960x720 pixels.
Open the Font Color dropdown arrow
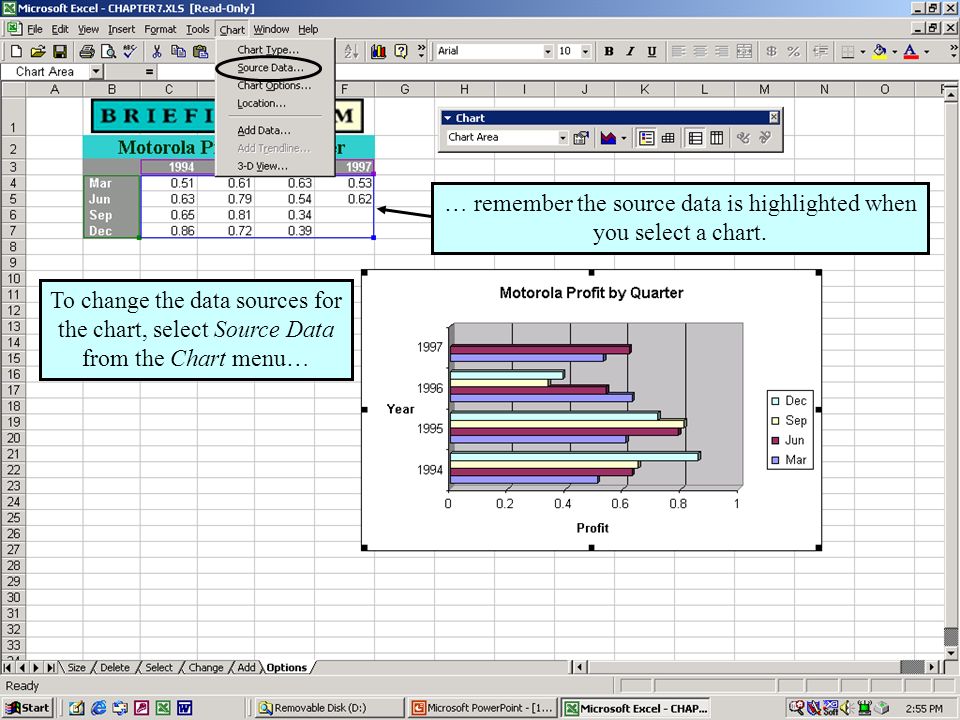[927, 51]
